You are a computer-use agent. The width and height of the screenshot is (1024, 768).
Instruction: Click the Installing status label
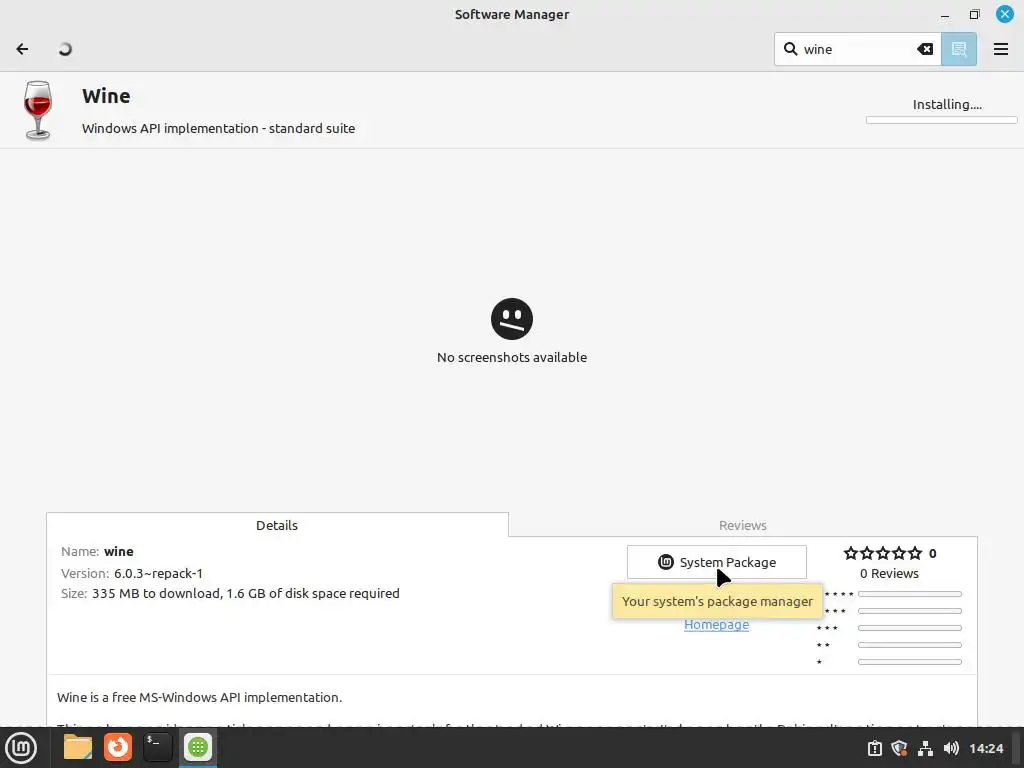tap(947, 104)
